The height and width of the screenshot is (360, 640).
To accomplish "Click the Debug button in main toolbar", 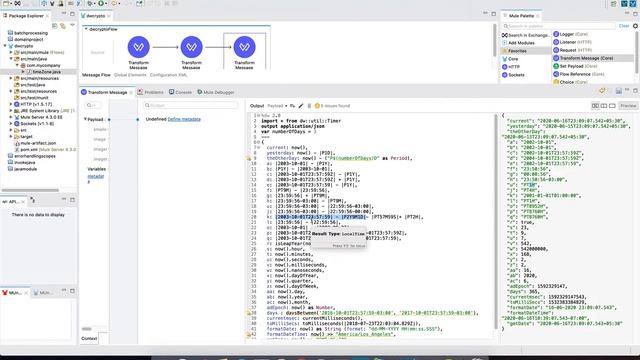I will (x=90, y=3).
